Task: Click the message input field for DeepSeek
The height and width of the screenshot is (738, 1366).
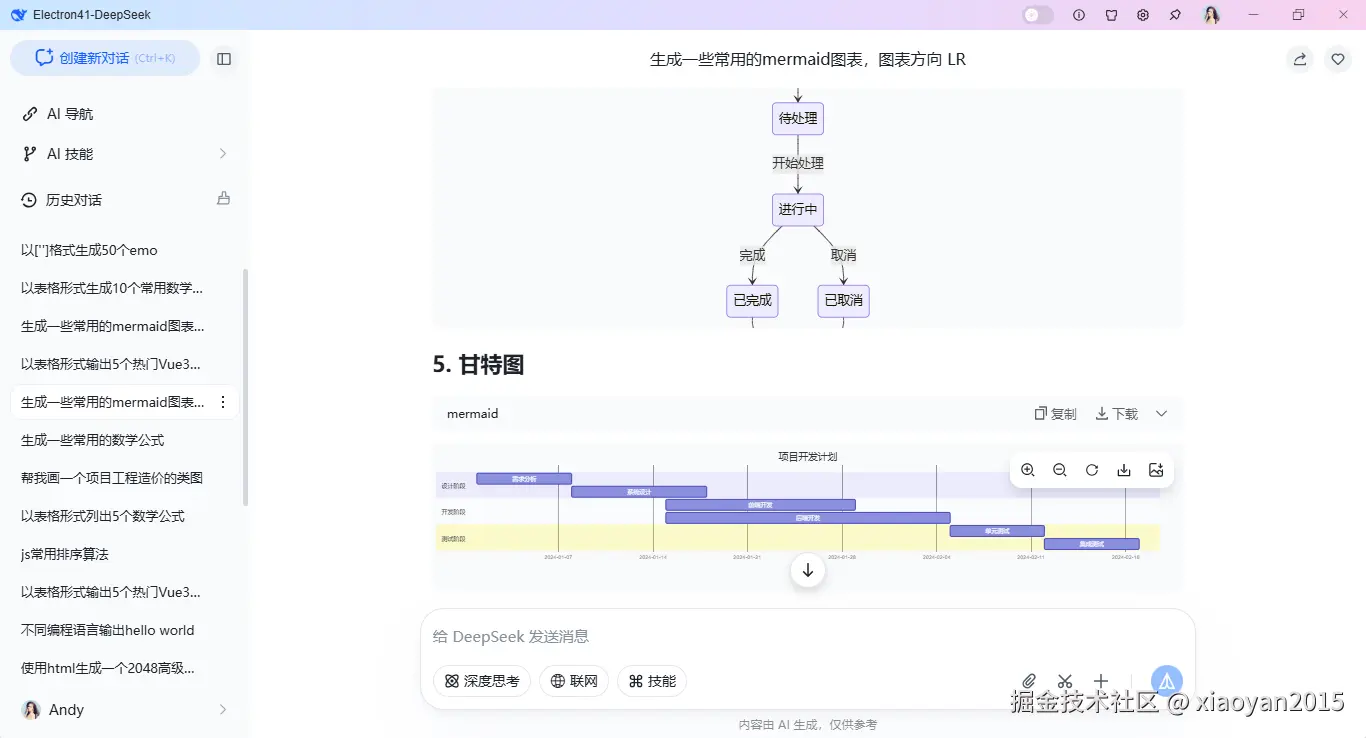Action: [x=700, y=636]
